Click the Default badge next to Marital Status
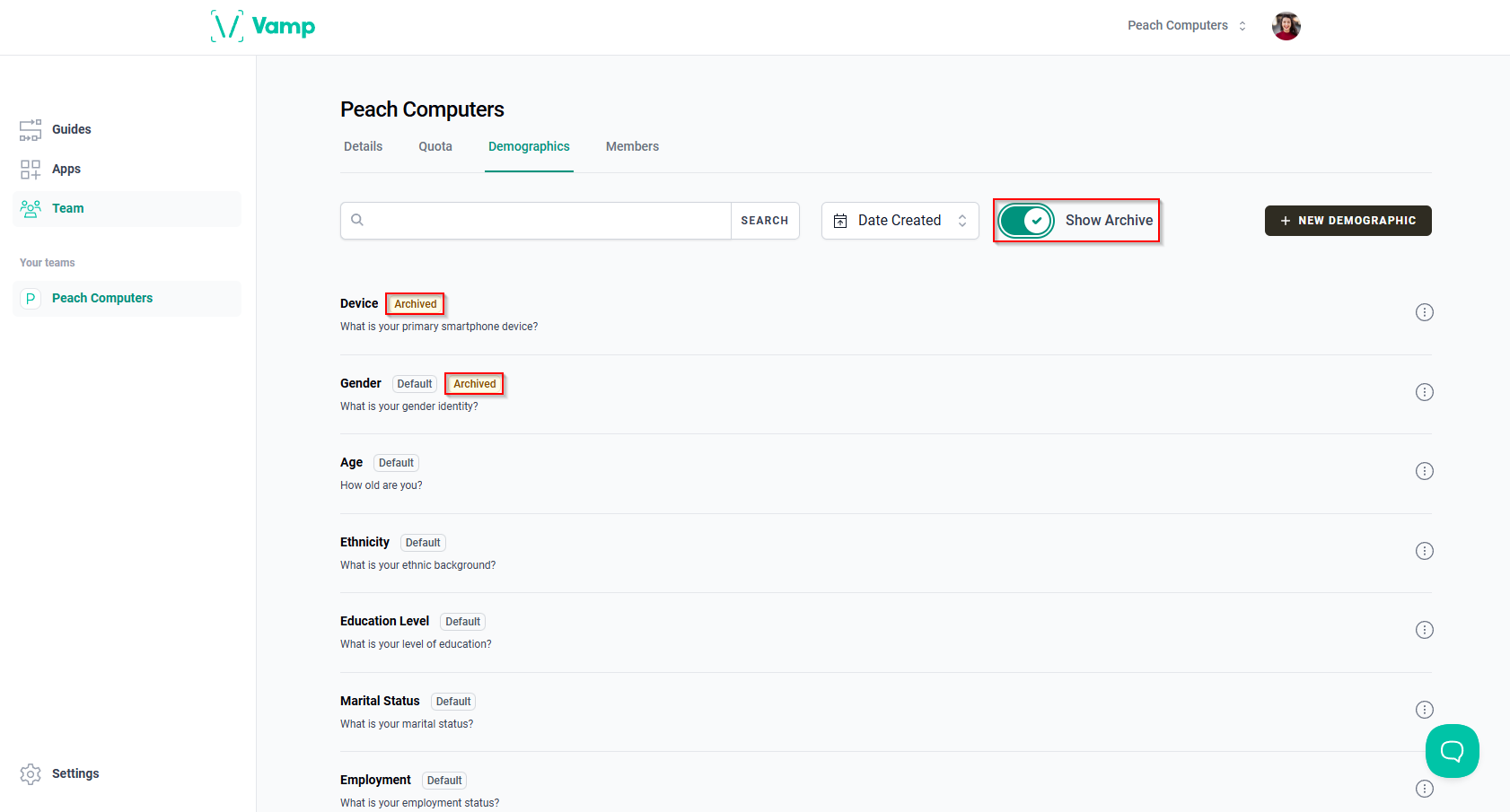Viewport: 1510px width, 812px height. coord(453,702)
